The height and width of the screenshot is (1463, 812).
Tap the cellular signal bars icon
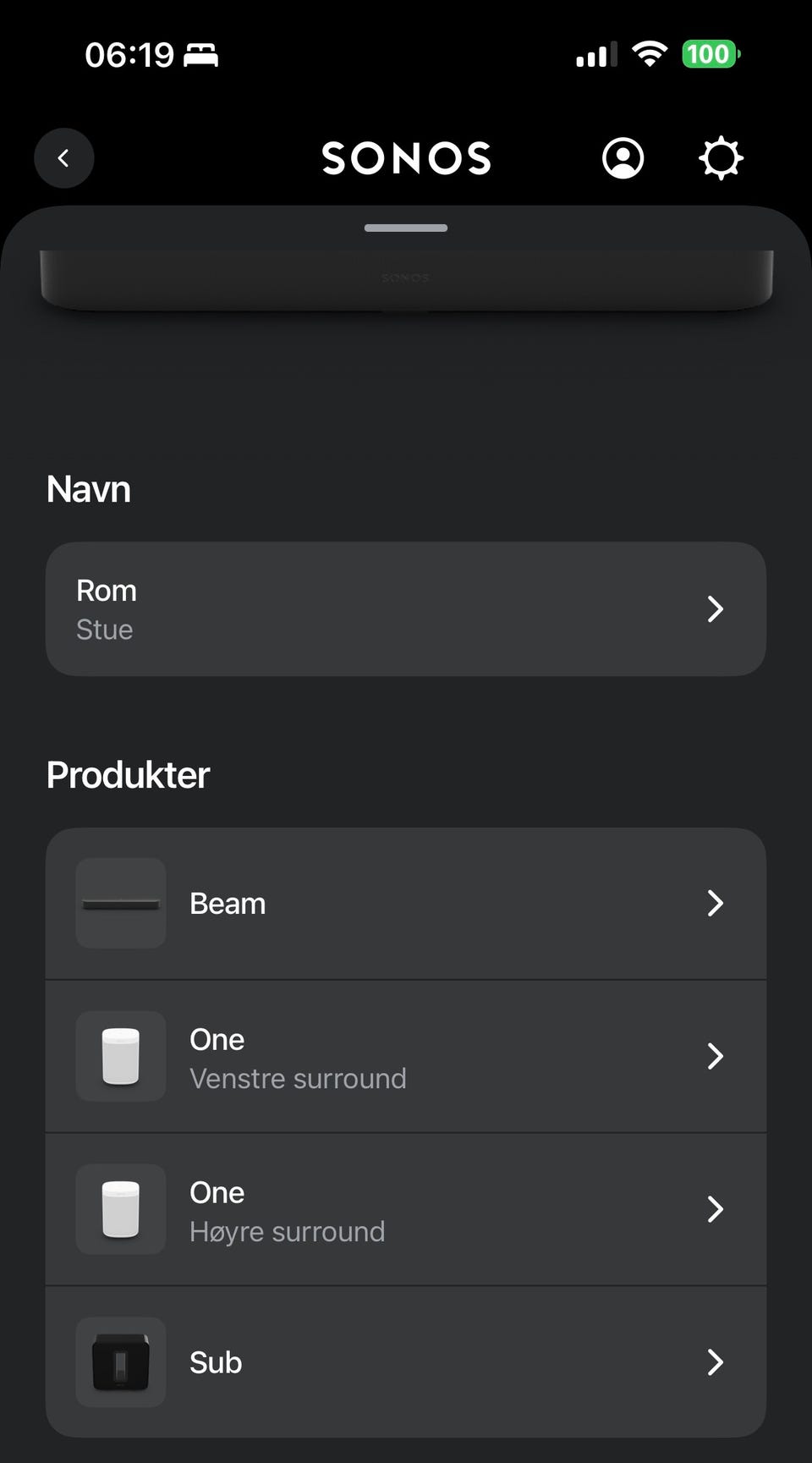[596, 55]
